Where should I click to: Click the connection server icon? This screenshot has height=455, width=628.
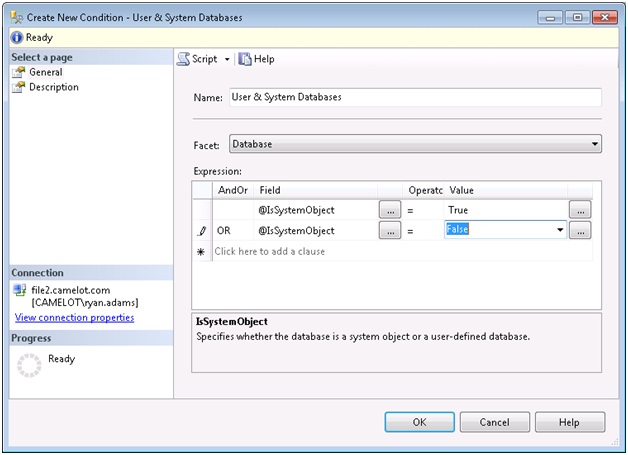pyautogui.click(x=20, y=290)
